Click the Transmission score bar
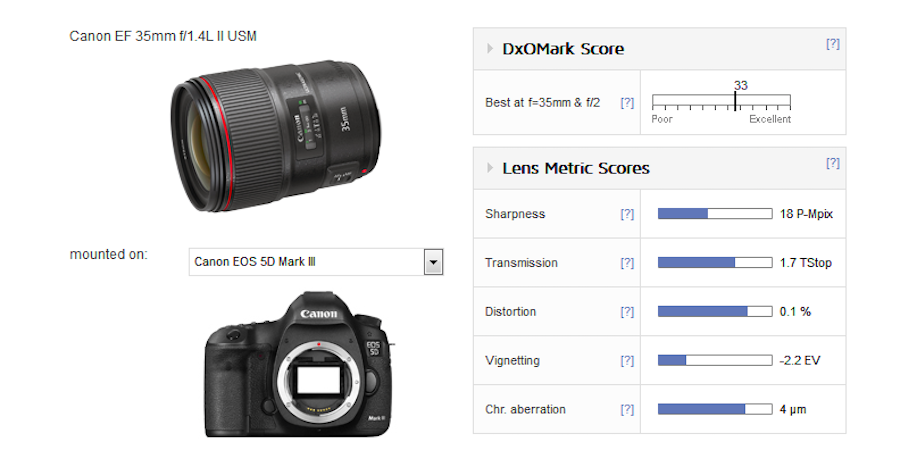Screen dimensions: 900x467 pyautogui.click(x=714, y=263)
